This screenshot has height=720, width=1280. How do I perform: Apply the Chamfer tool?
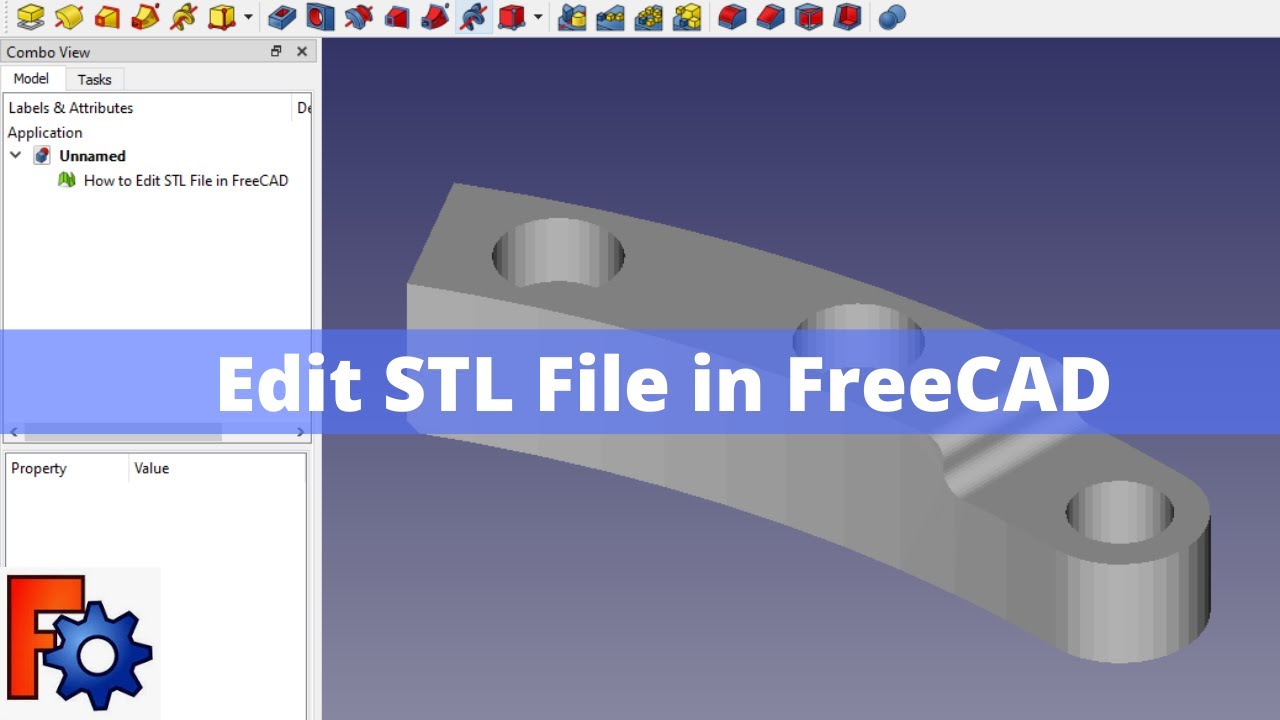771,17
